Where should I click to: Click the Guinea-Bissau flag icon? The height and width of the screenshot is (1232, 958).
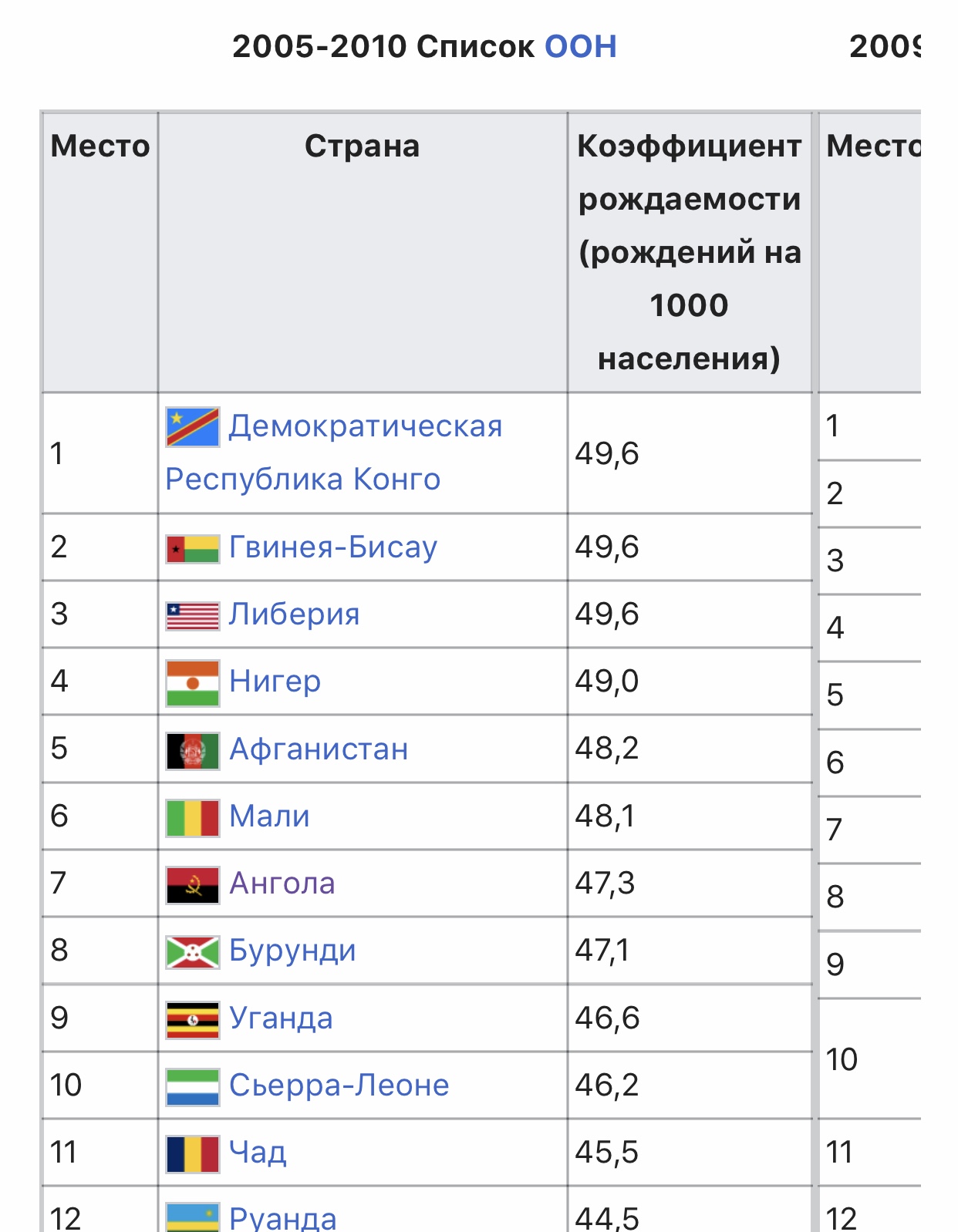coord(193,548)
